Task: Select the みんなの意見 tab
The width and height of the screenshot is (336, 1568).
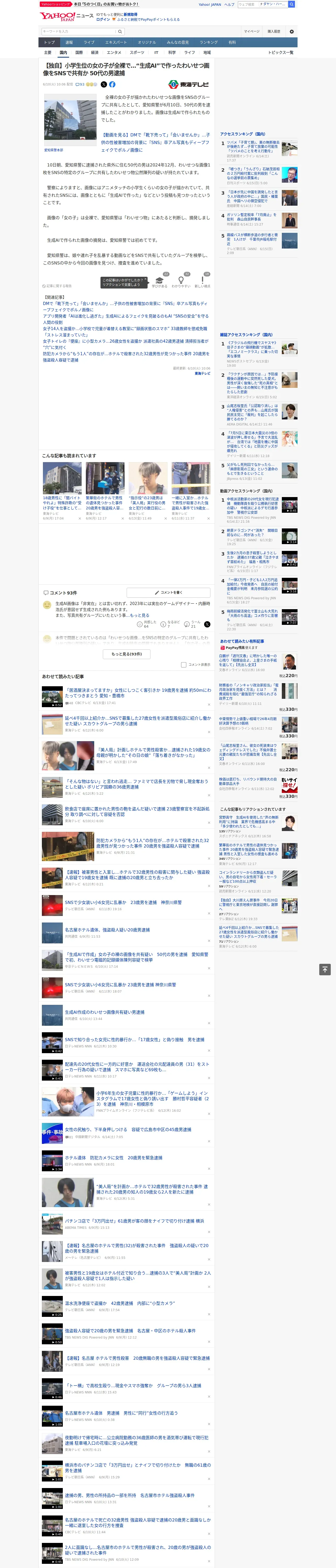Action: [178, 43]
